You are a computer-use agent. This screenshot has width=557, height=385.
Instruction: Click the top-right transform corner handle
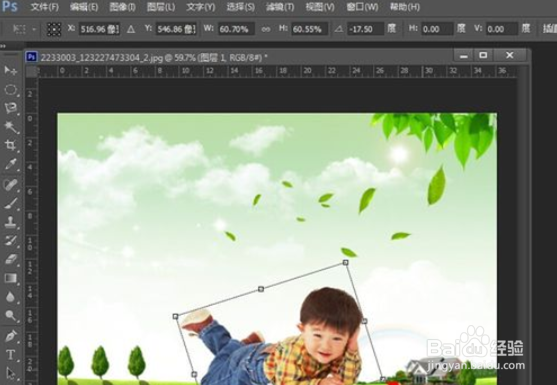[345, 262]
